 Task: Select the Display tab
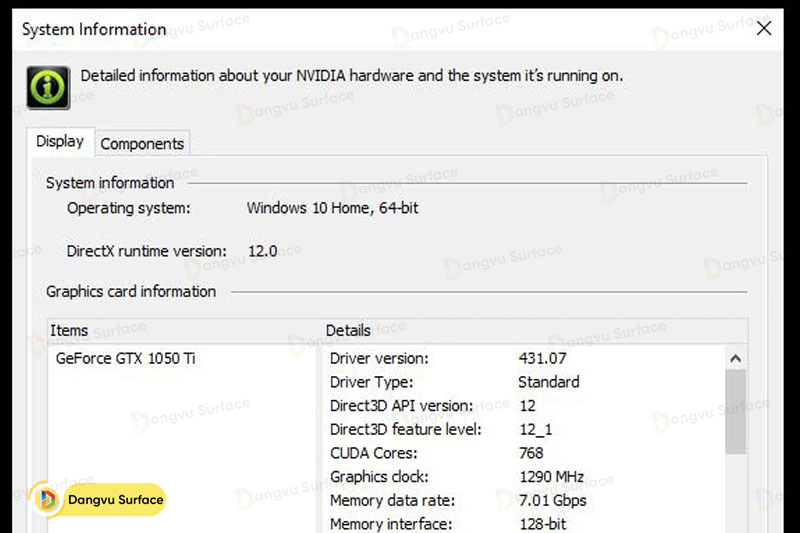(60, 142)
